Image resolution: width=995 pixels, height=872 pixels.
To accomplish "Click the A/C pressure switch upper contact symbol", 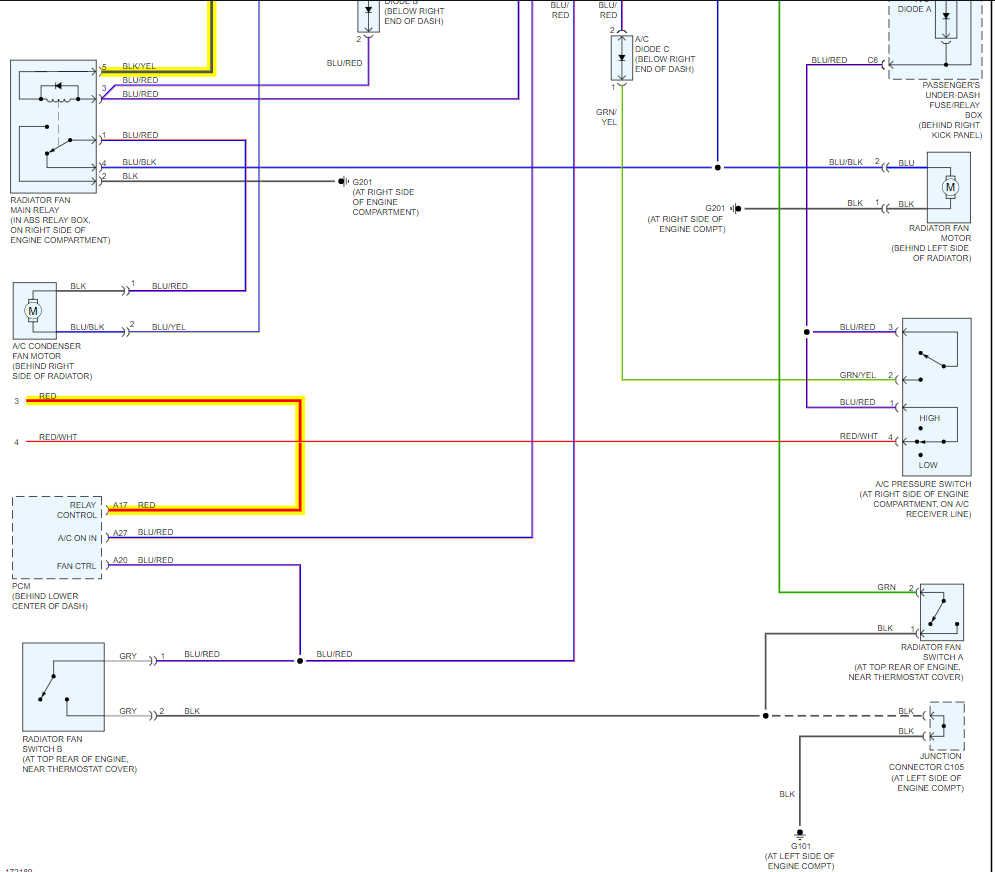I will (x=931, y=360).
